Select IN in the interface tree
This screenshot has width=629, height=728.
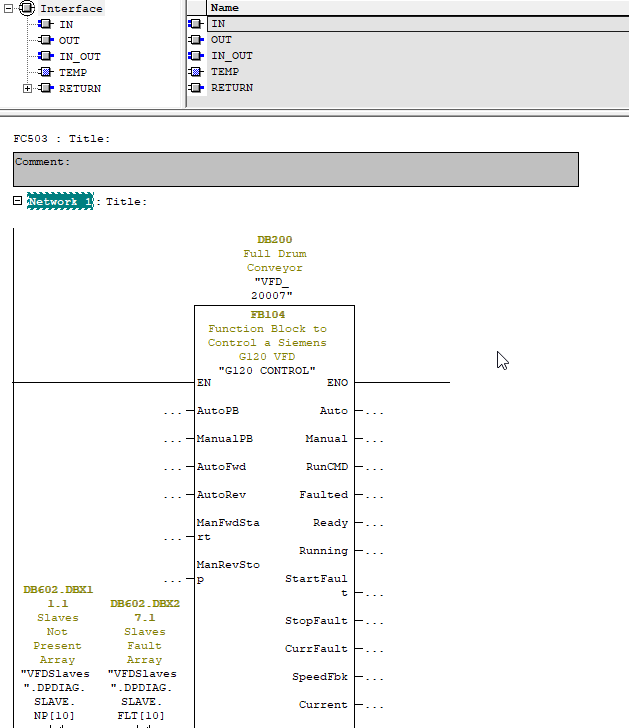66,24
